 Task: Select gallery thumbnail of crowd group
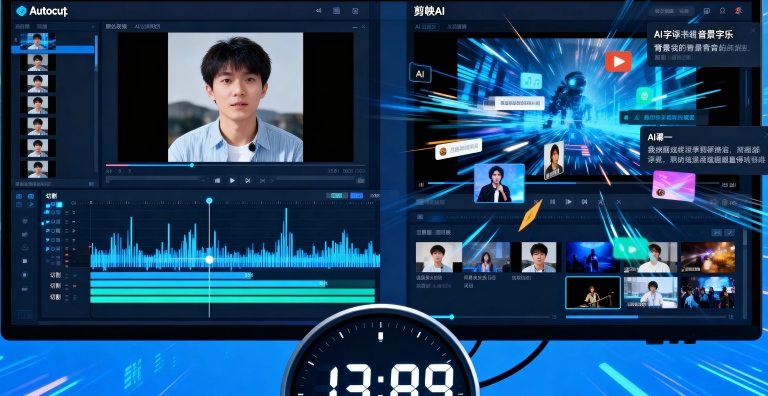708,293
